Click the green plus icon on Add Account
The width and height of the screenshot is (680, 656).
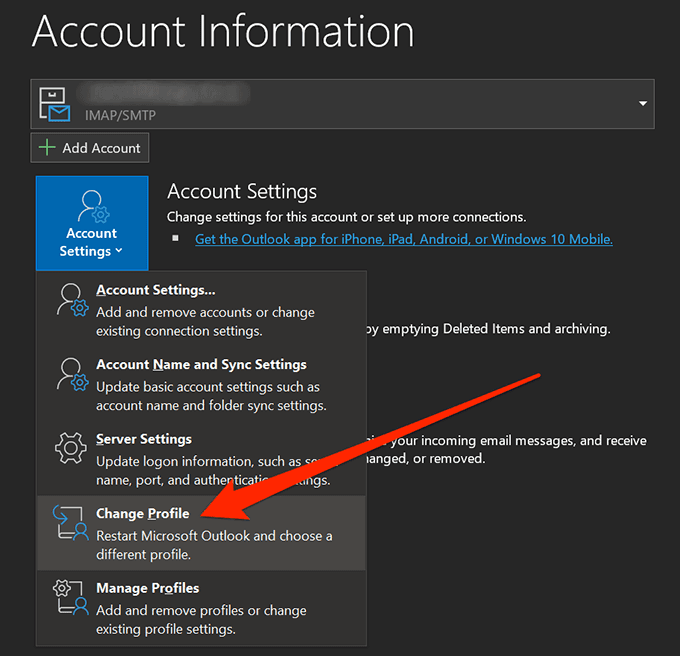coord(46,148)
